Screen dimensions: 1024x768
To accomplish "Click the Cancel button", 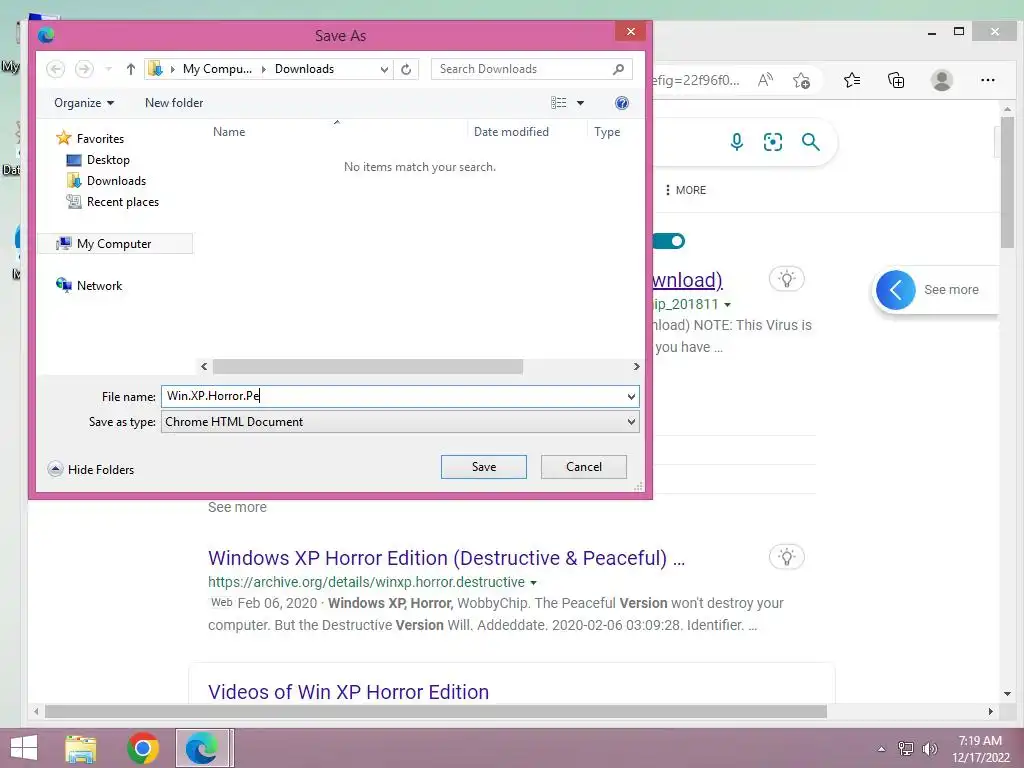I will [584, 467].
